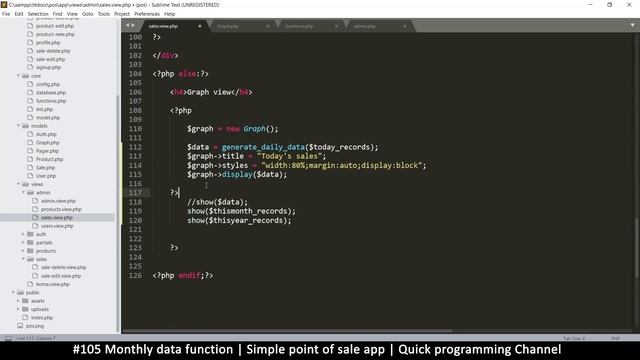Open the Find menu

(58, 14)
